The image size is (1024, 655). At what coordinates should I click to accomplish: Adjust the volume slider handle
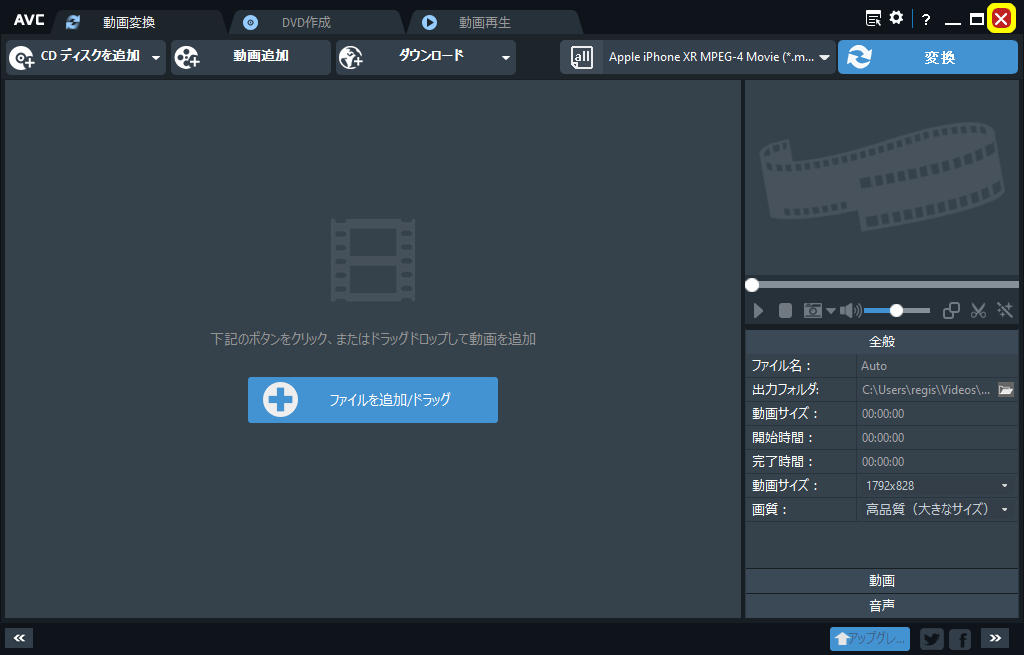[896, 311]
